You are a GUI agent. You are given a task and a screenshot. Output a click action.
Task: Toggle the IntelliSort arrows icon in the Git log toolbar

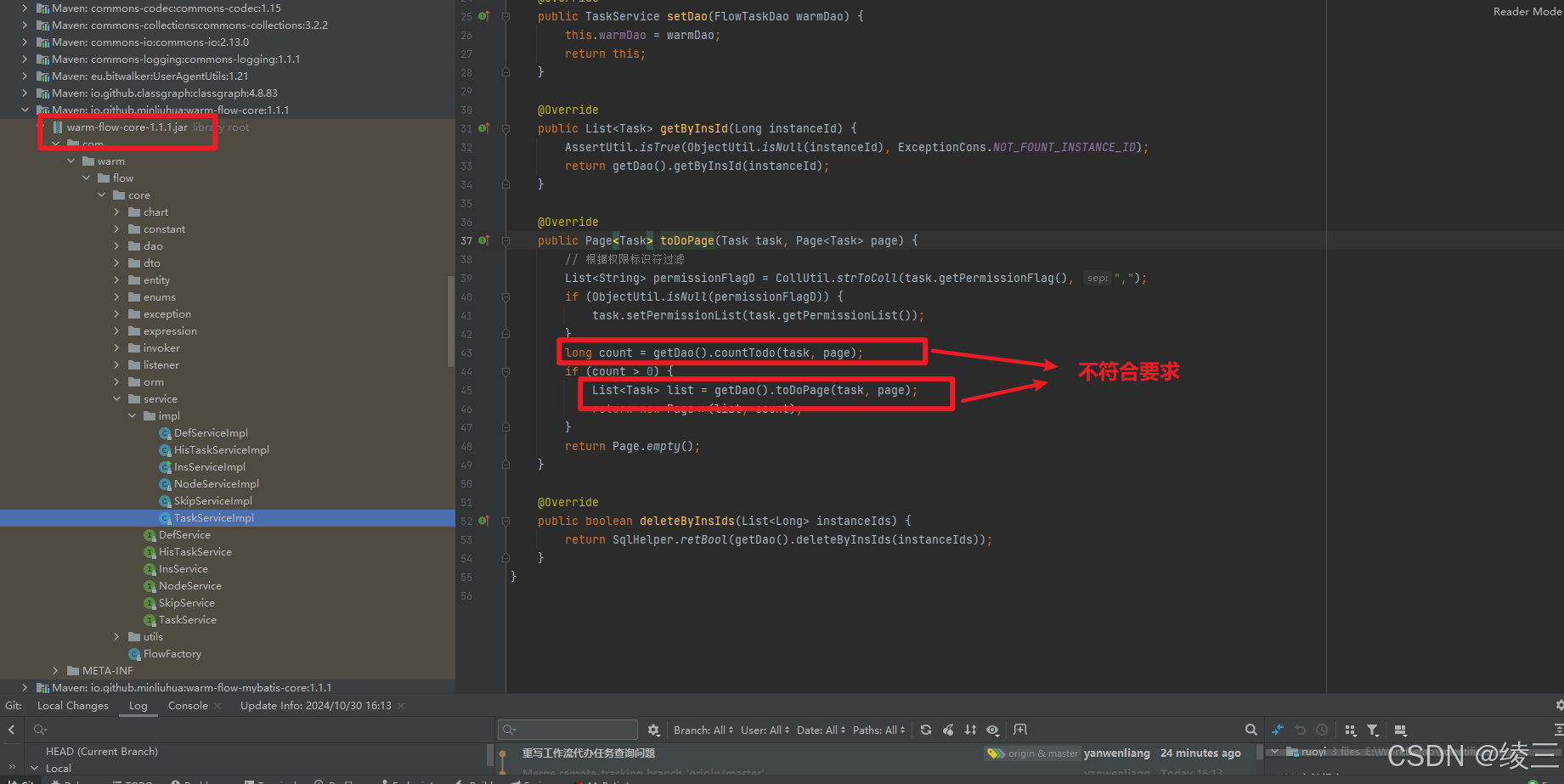pyautogui.click(x=970, y=730)
